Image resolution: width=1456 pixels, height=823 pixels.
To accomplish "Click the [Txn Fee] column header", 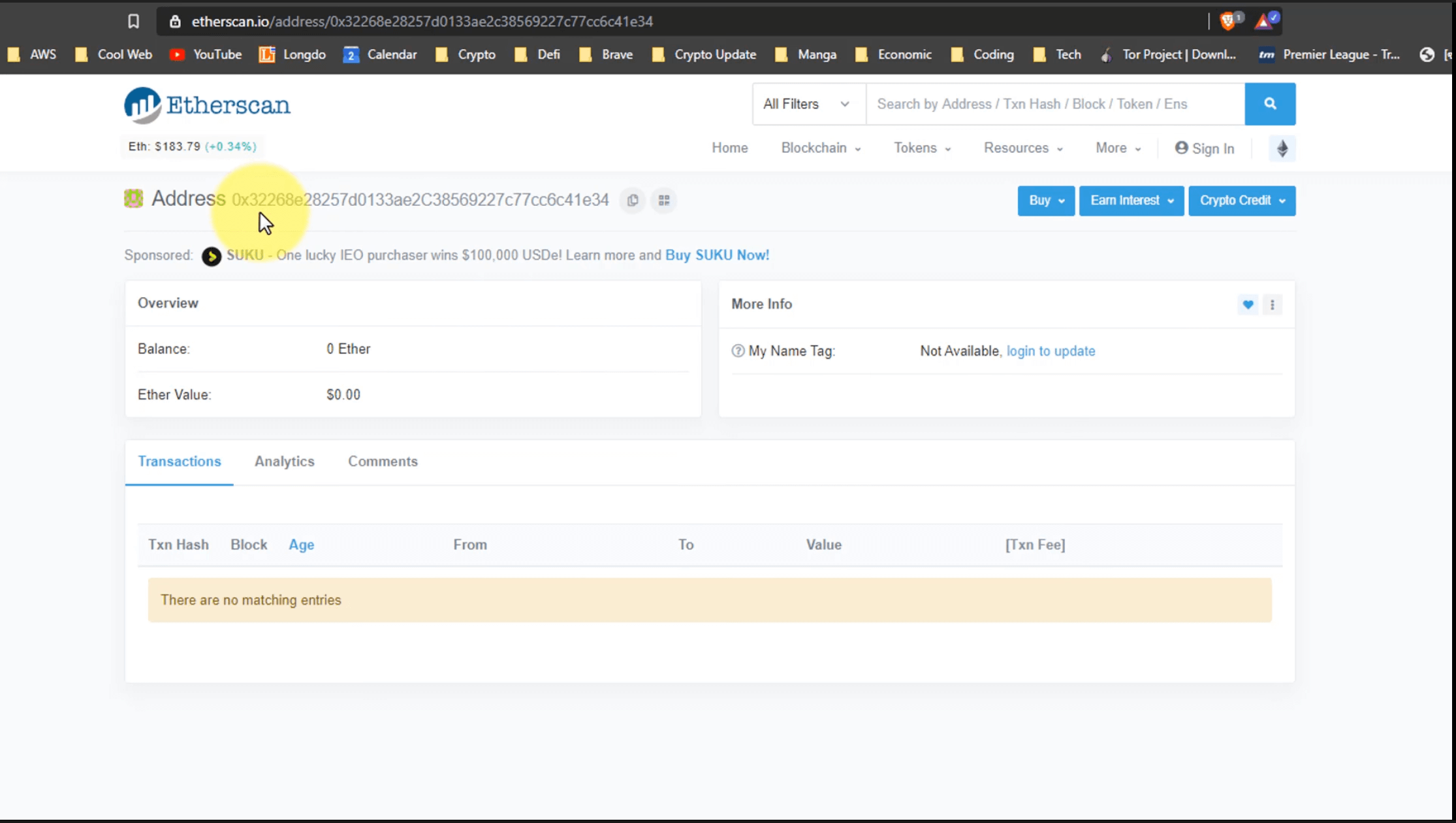I will [x=1035, y=545].
